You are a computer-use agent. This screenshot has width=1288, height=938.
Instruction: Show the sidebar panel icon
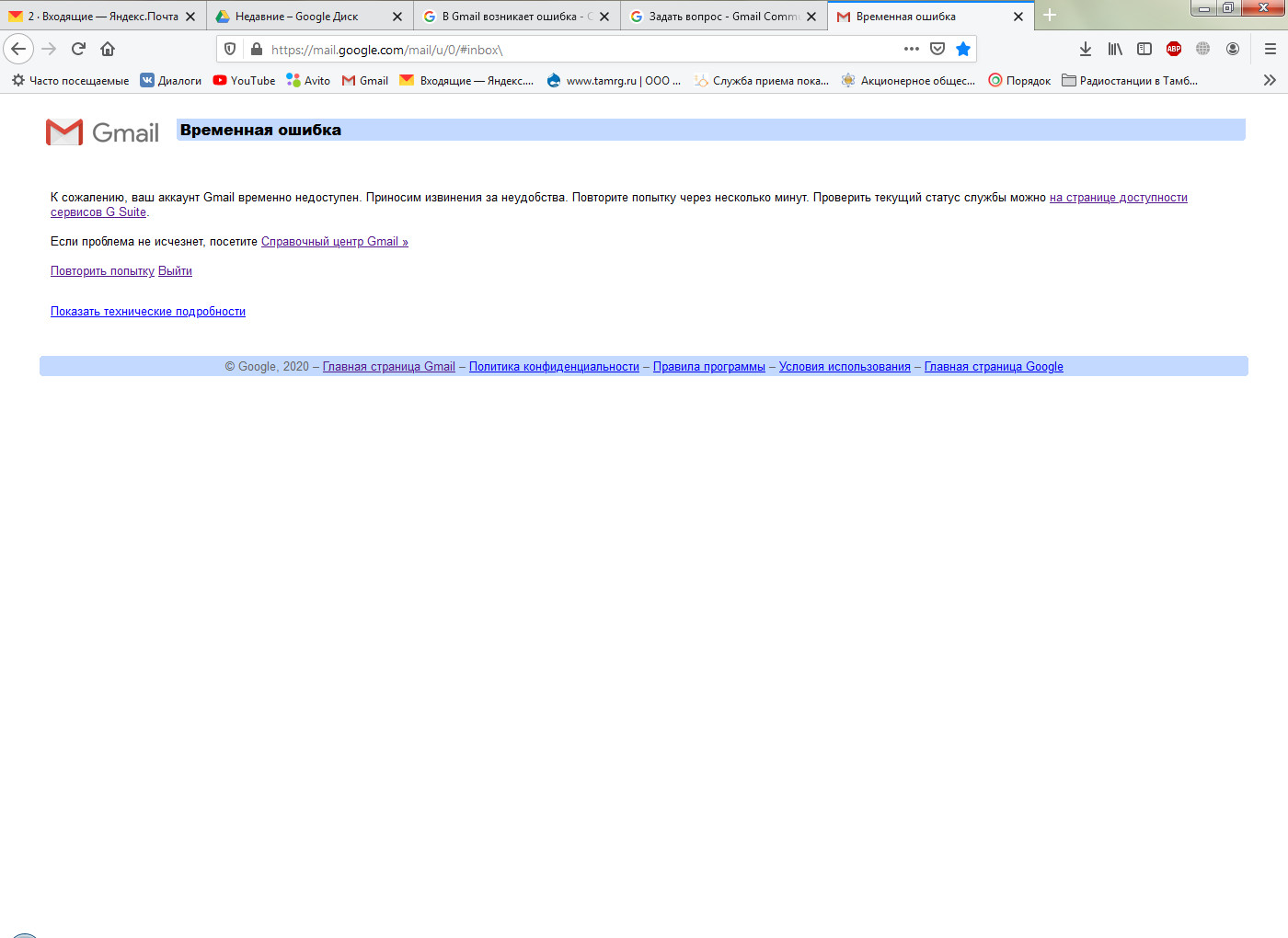click(x=1144, y=49)
